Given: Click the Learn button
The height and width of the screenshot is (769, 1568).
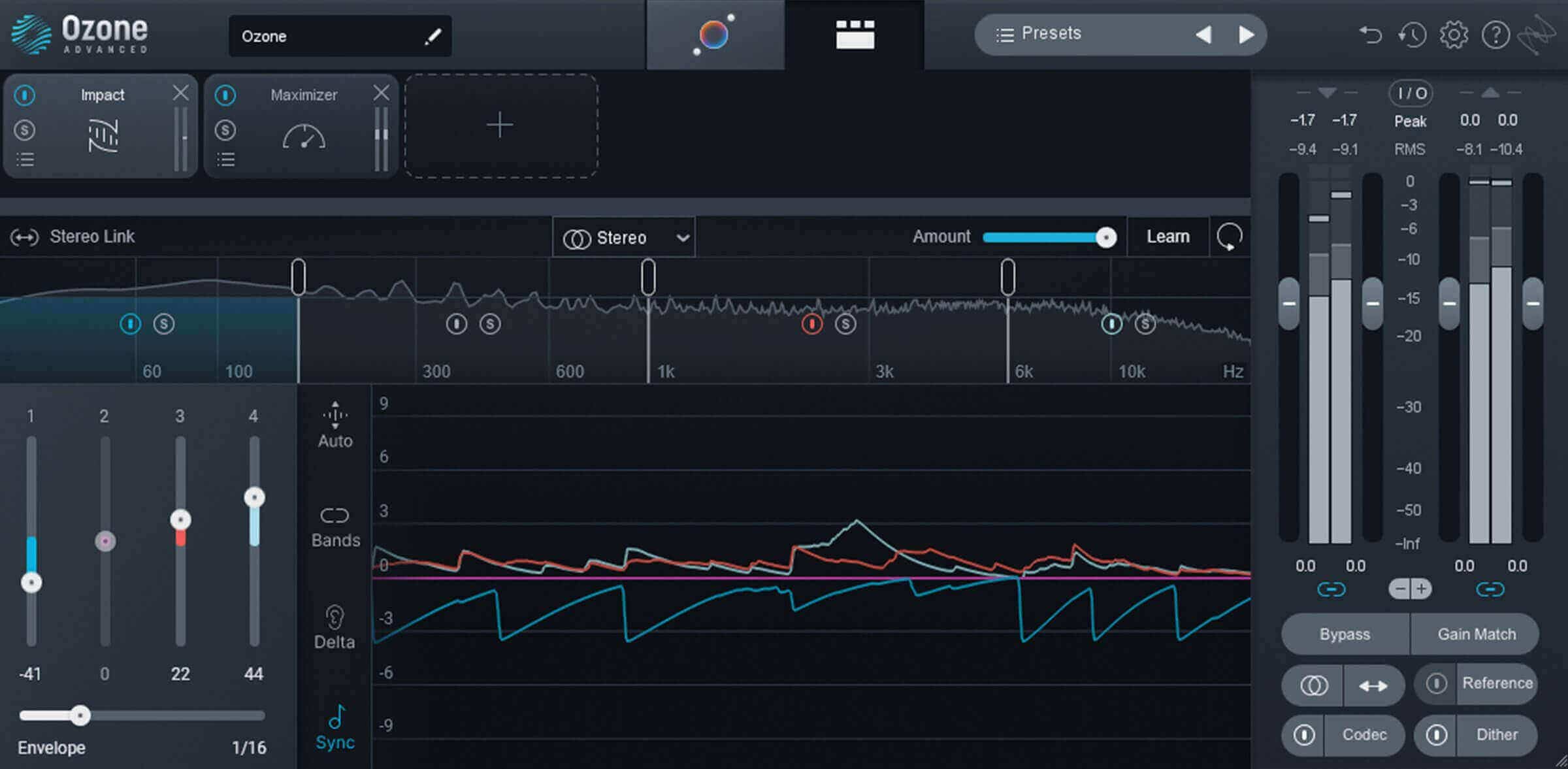Looking at the screenshot, I should (1168, 237).
